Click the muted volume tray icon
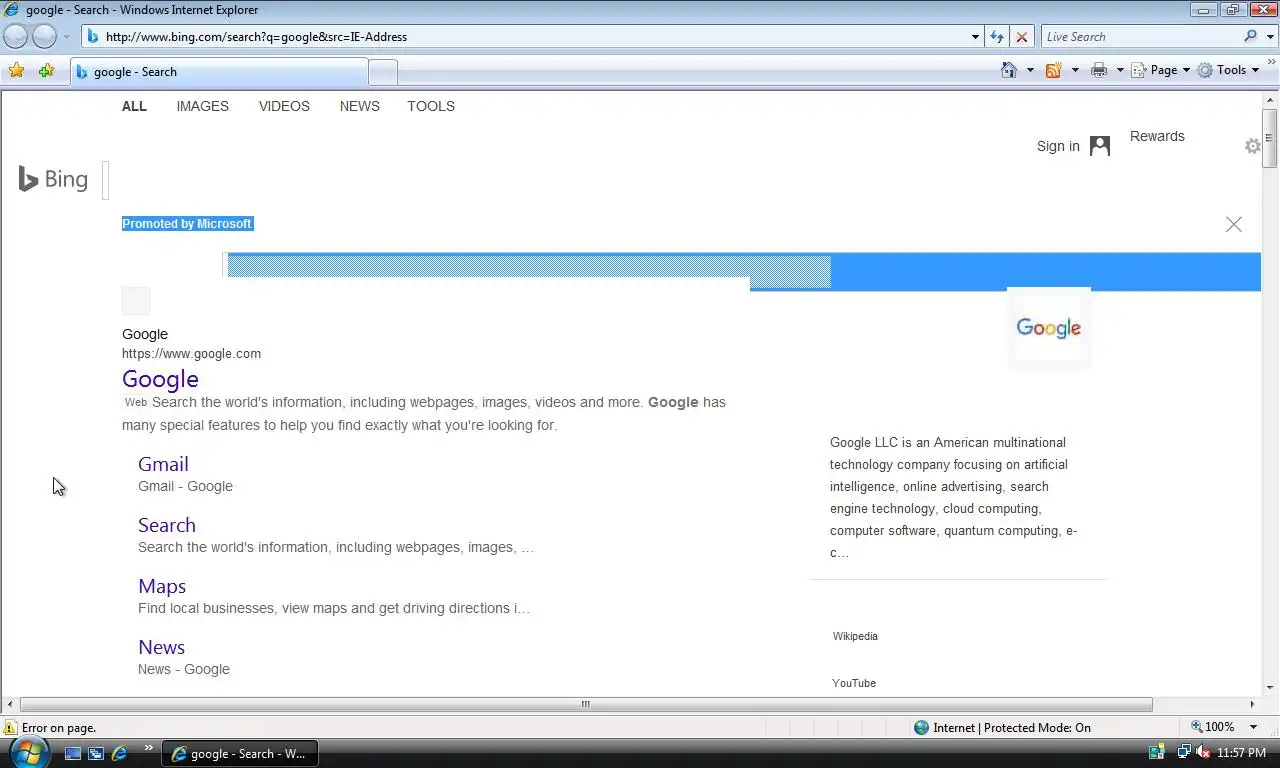The image size is (1280, 768). coord(1203,752)
